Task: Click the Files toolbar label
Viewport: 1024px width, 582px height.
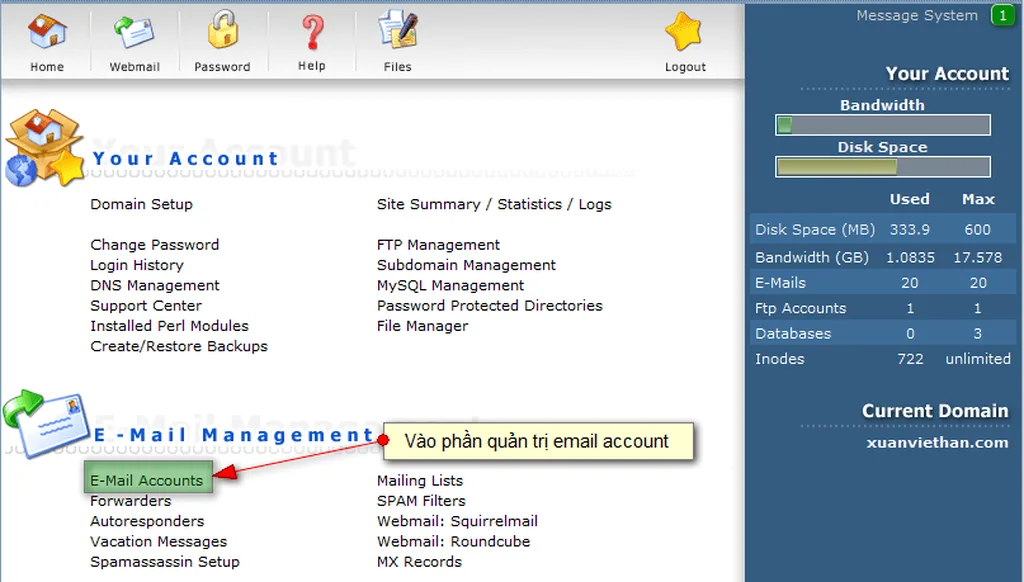Action: 398,67
